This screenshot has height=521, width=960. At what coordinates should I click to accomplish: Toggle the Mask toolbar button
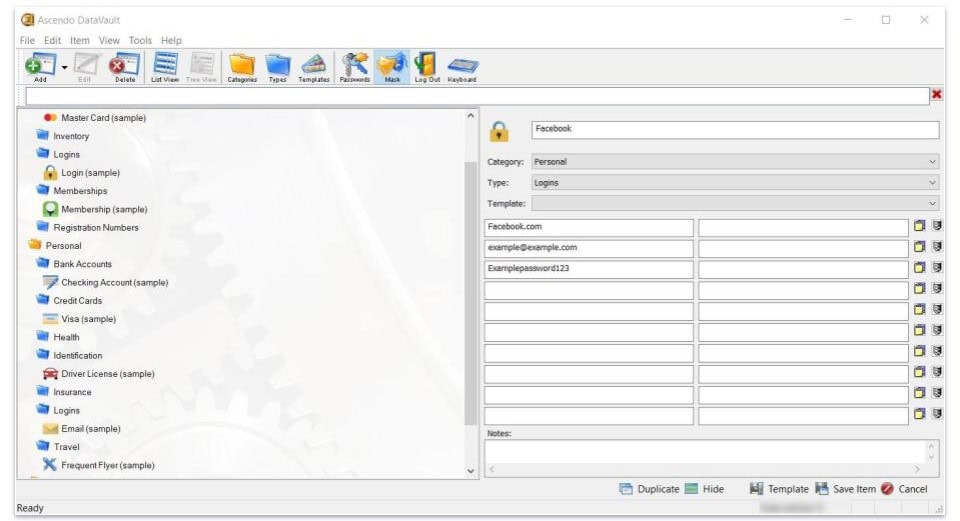[x=392, y=67]
